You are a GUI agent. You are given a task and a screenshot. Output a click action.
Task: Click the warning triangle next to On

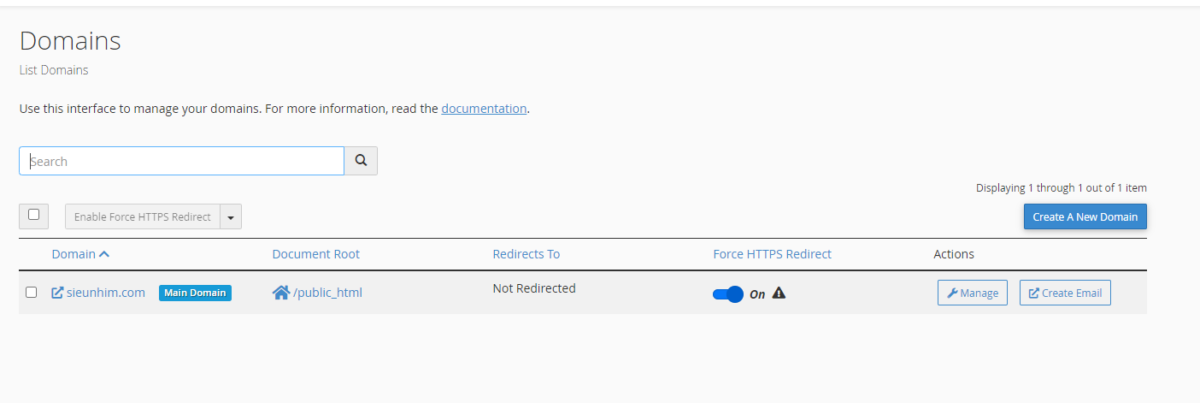coord(779,293)
